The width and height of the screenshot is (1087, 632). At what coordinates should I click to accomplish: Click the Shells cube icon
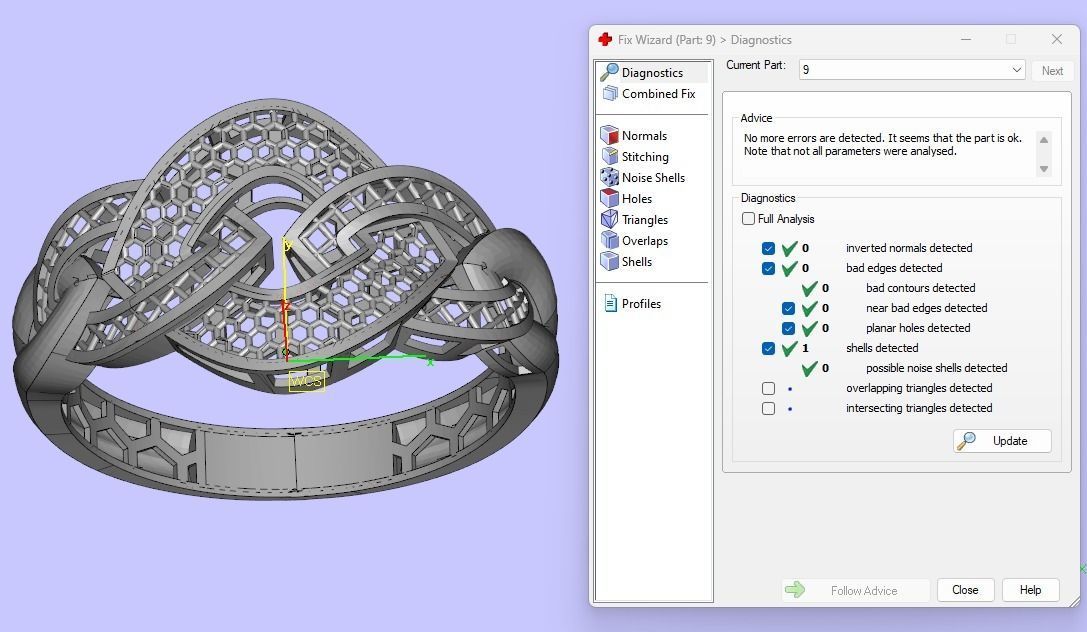[609, 261]
